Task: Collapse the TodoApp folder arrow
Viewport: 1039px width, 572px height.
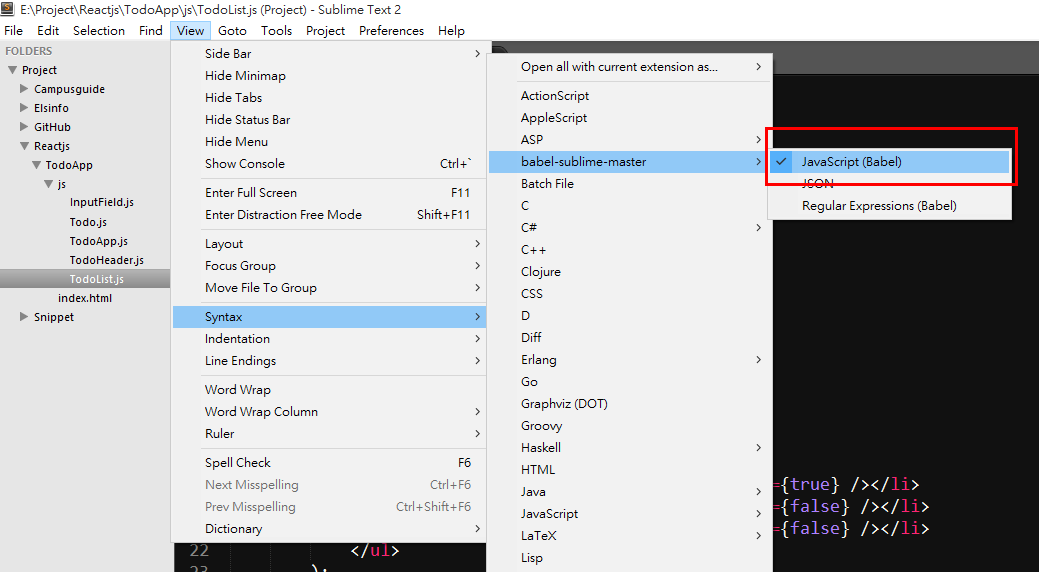Action: (x=36, y=165)
